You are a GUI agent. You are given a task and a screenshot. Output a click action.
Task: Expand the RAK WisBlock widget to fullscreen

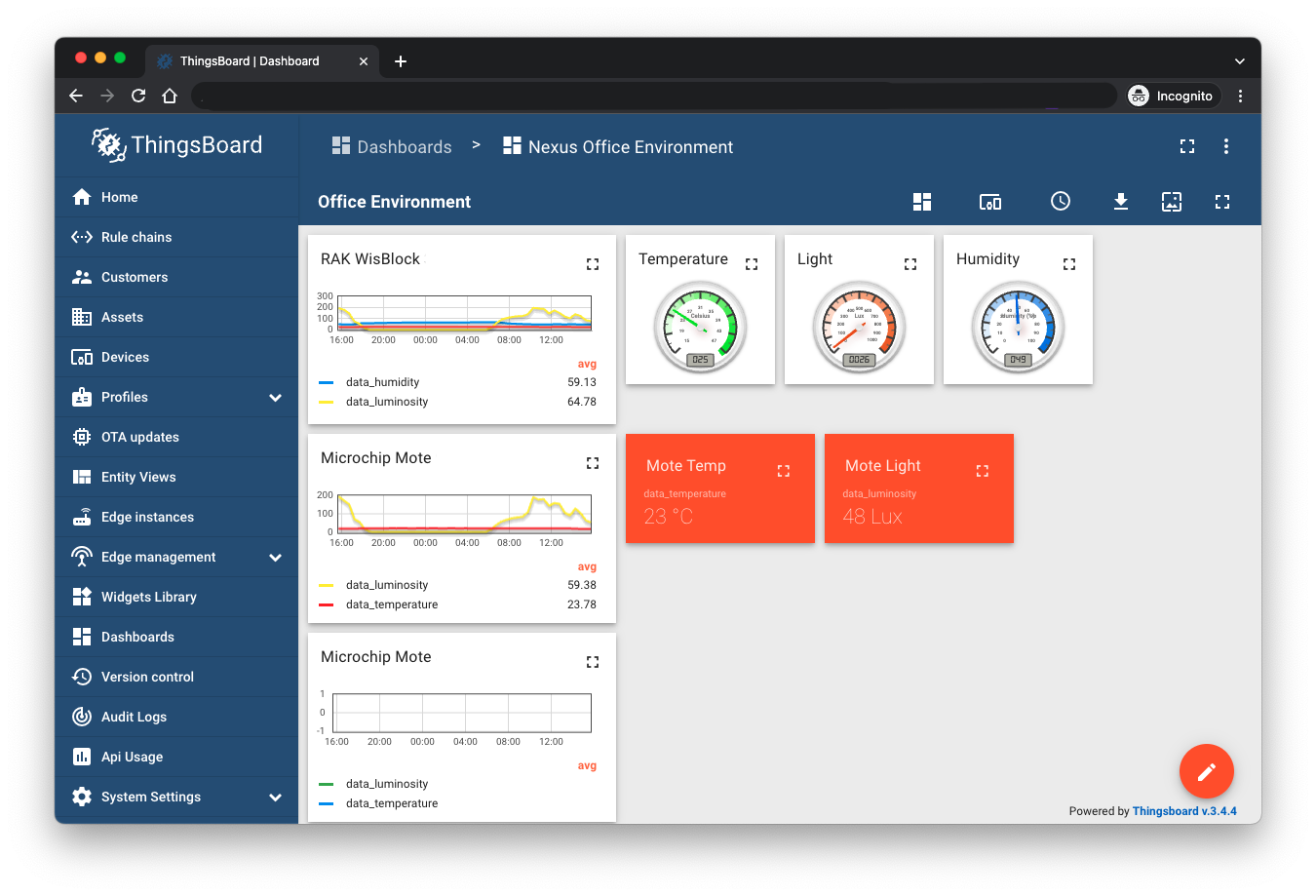click(593, 264)
